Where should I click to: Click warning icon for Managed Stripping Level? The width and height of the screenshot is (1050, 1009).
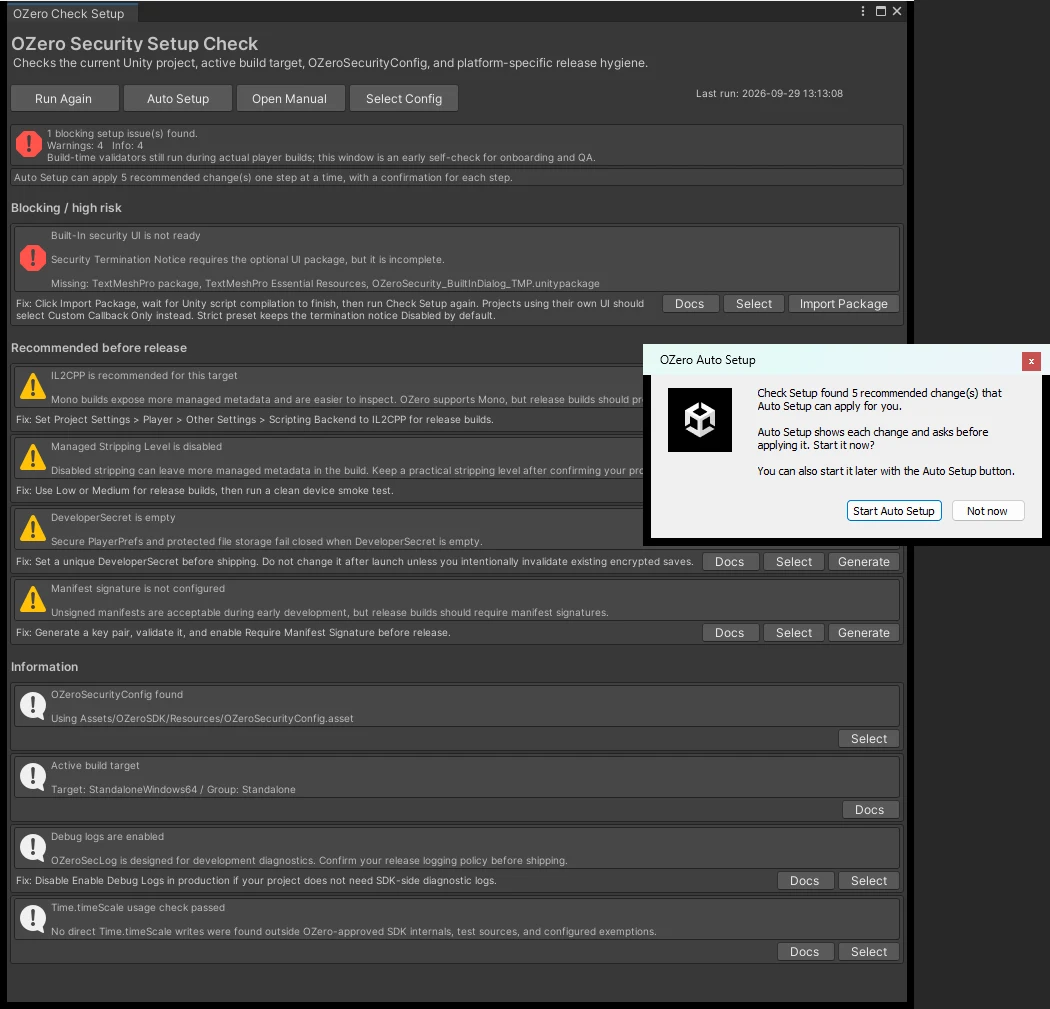[33, 457]
